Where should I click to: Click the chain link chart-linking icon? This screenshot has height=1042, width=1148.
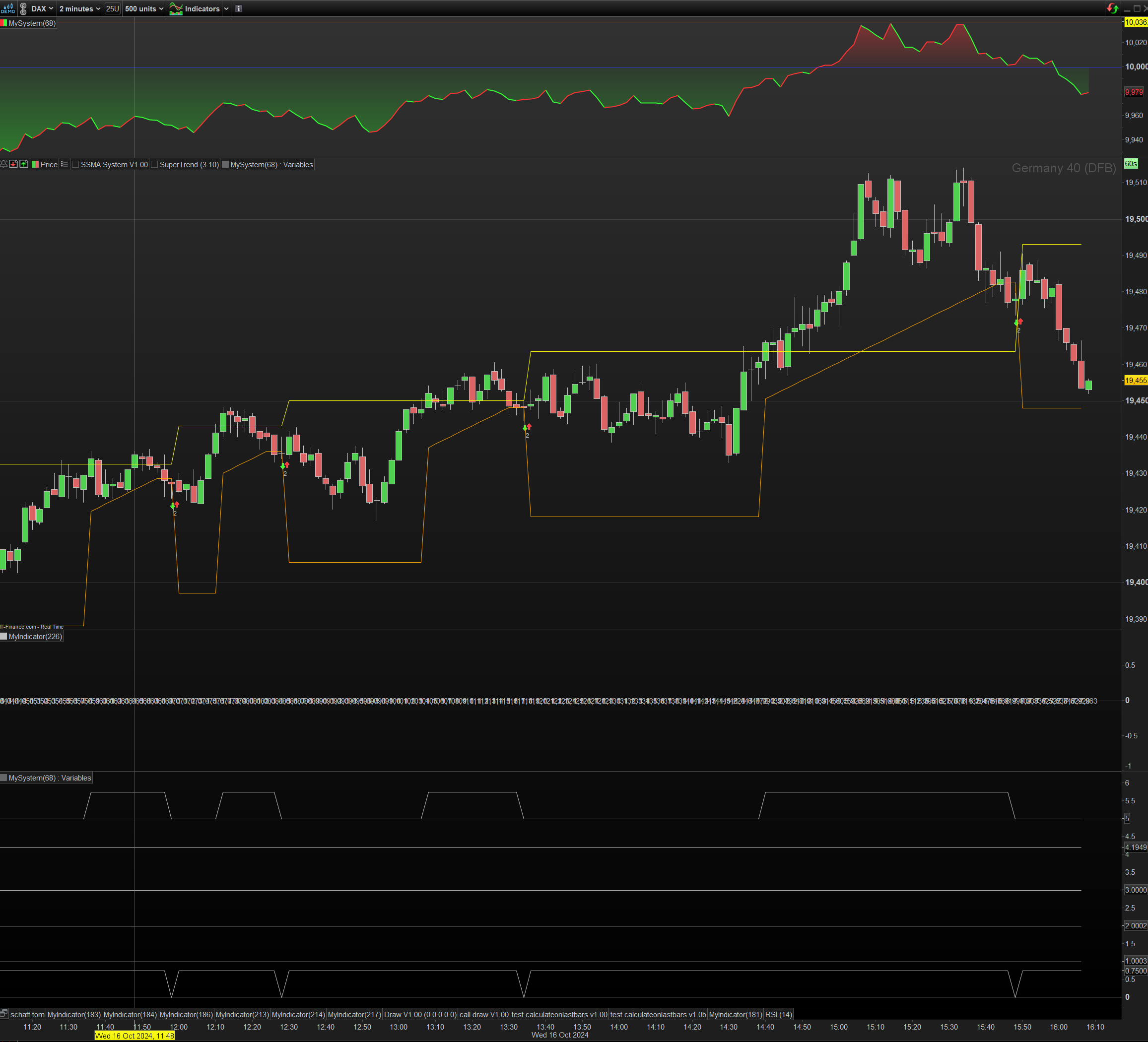[23, 8]
